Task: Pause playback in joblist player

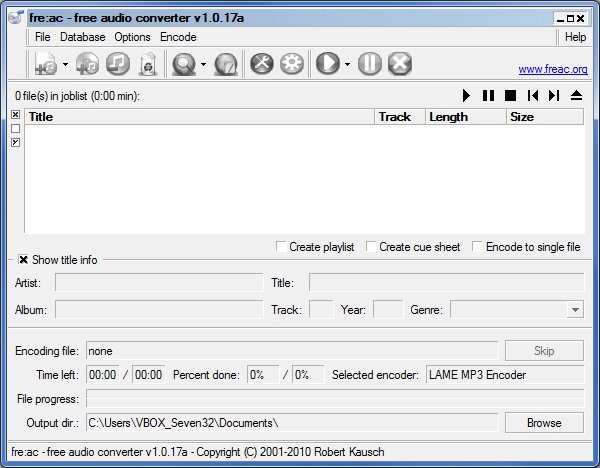Action: (x=488, y=95)
